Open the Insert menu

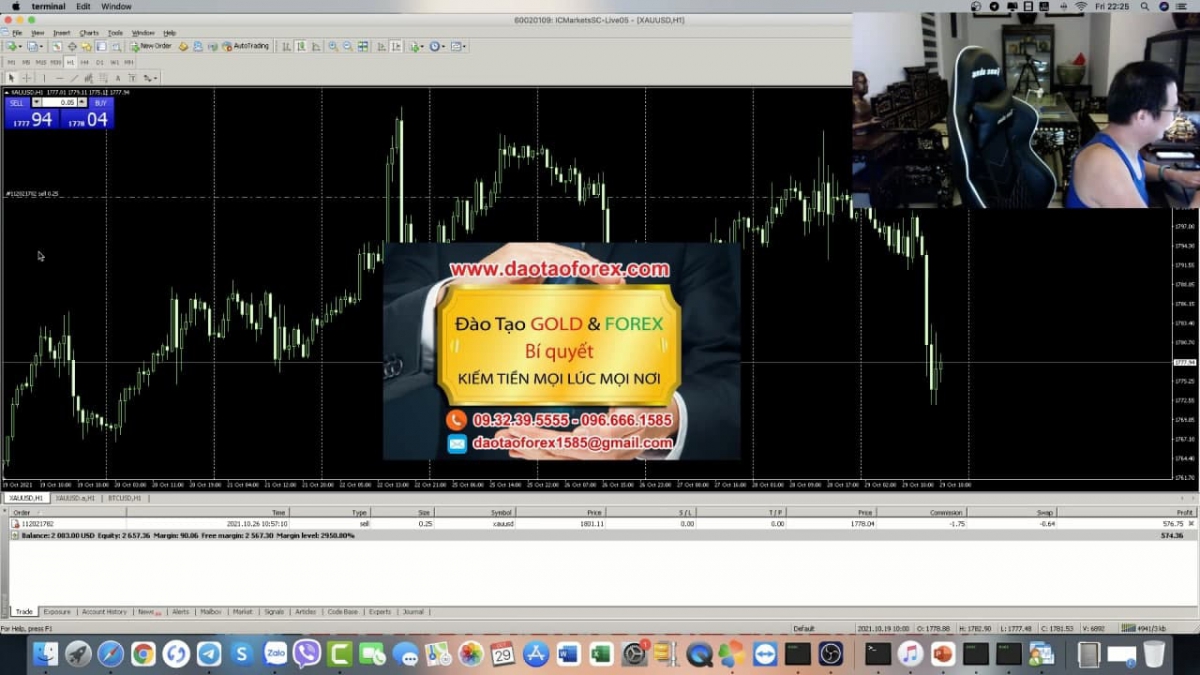click(62, 33)
